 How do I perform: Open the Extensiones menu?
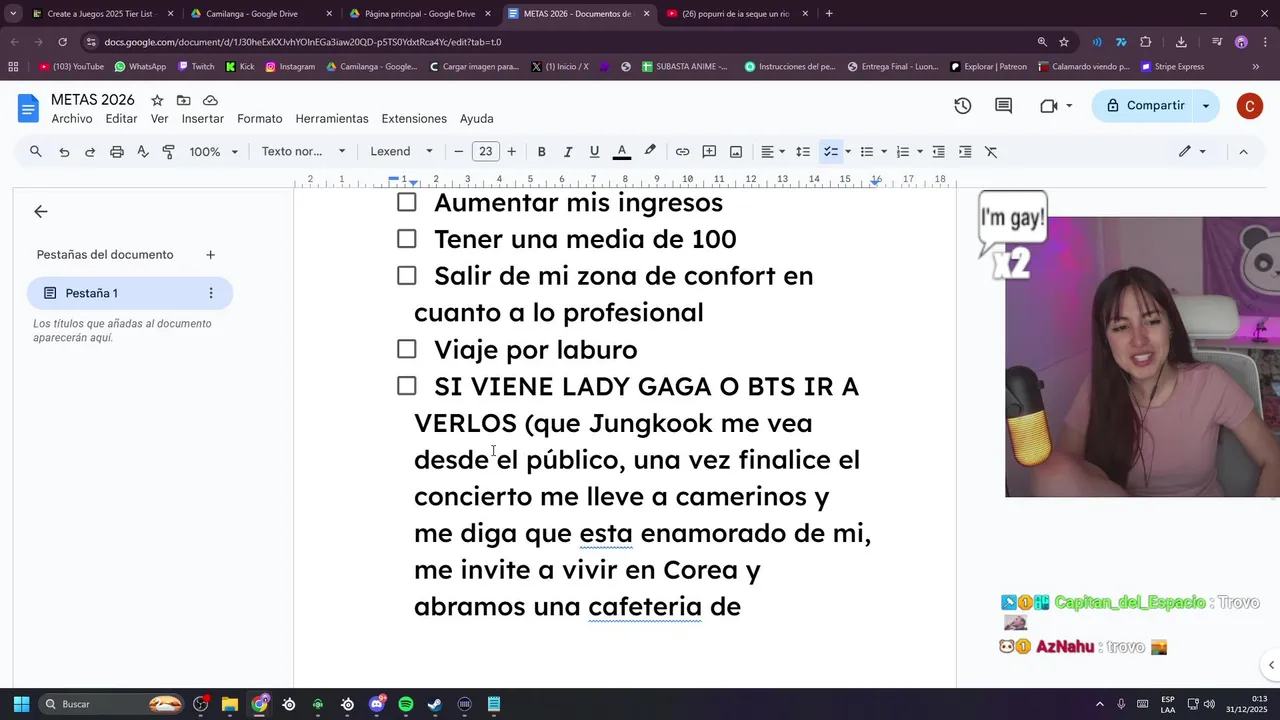(414, 119)
